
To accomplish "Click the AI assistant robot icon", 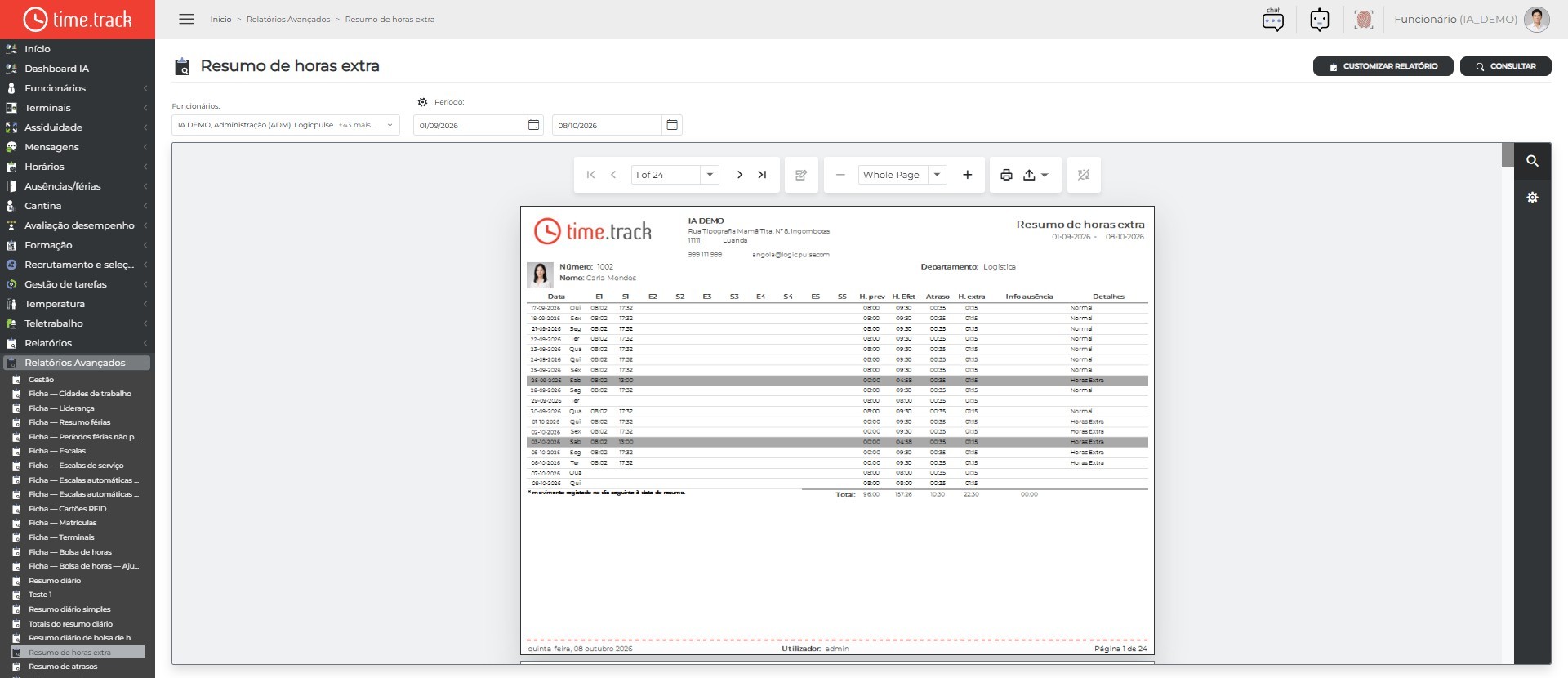I will [x=1319, y=19].
